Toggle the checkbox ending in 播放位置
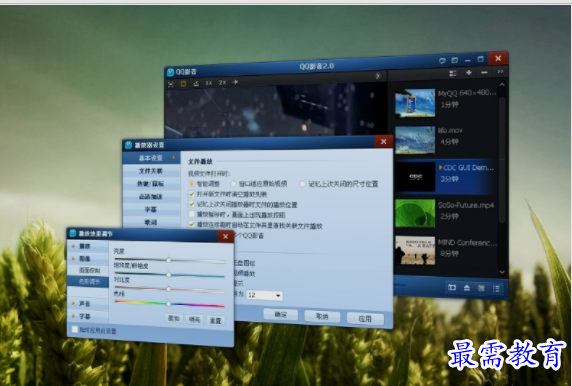Image resolution: width=572 pixels, height=386 pixels. coord(192,204)
